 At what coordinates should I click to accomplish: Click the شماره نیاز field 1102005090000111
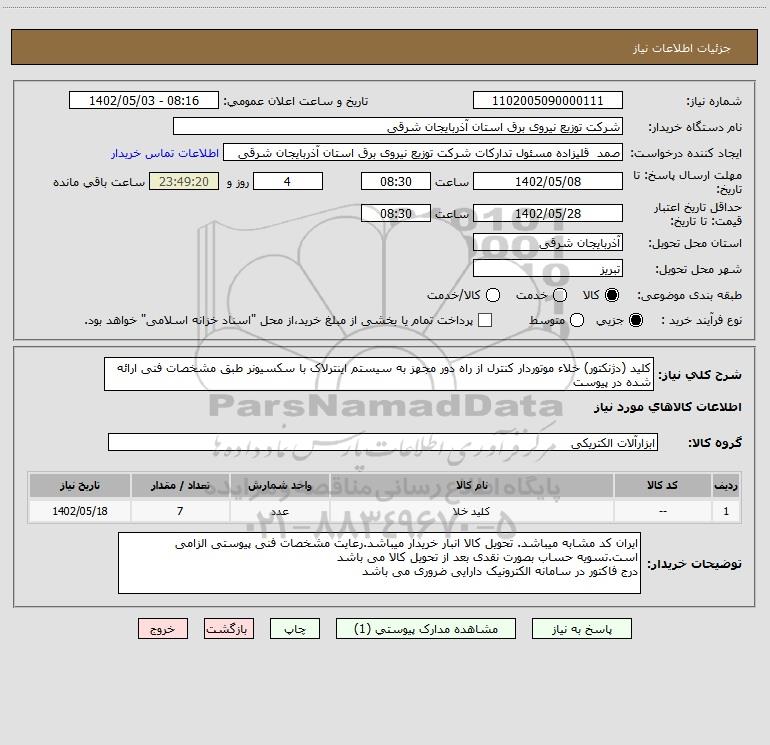click(548, 101)
